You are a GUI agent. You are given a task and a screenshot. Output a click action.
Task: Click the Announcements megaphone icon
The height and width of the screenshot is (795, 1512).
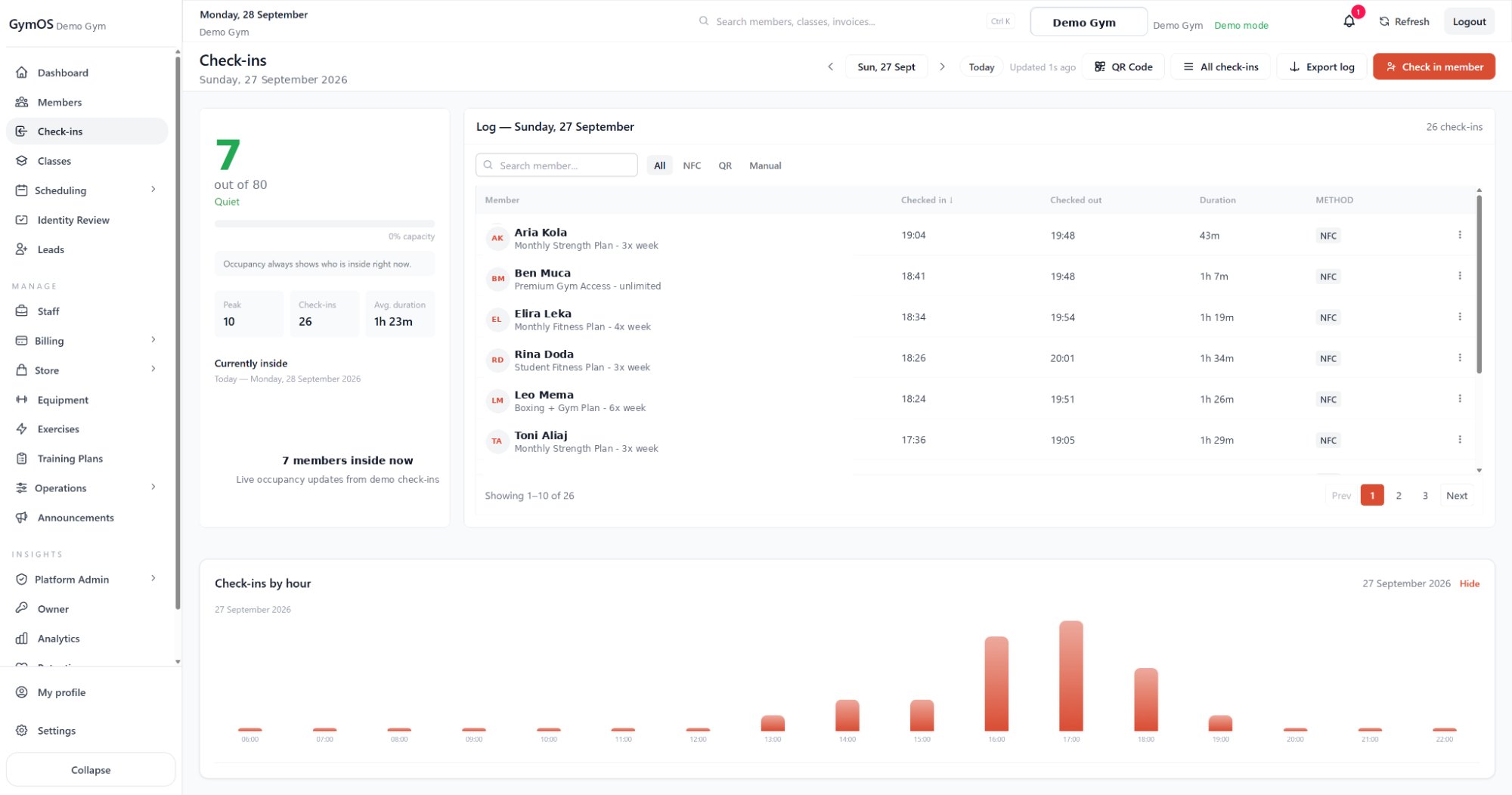22,518
